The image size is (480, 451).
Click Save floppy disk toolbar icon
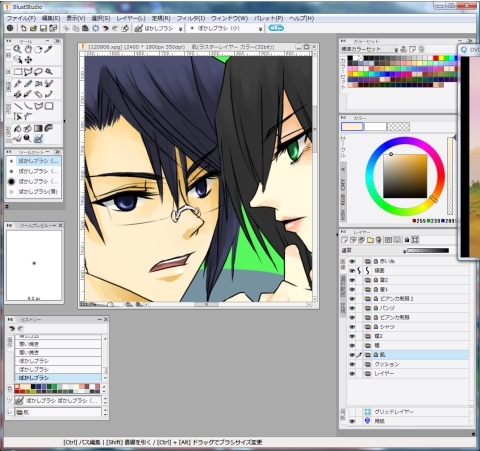click(x=43, y=28)
